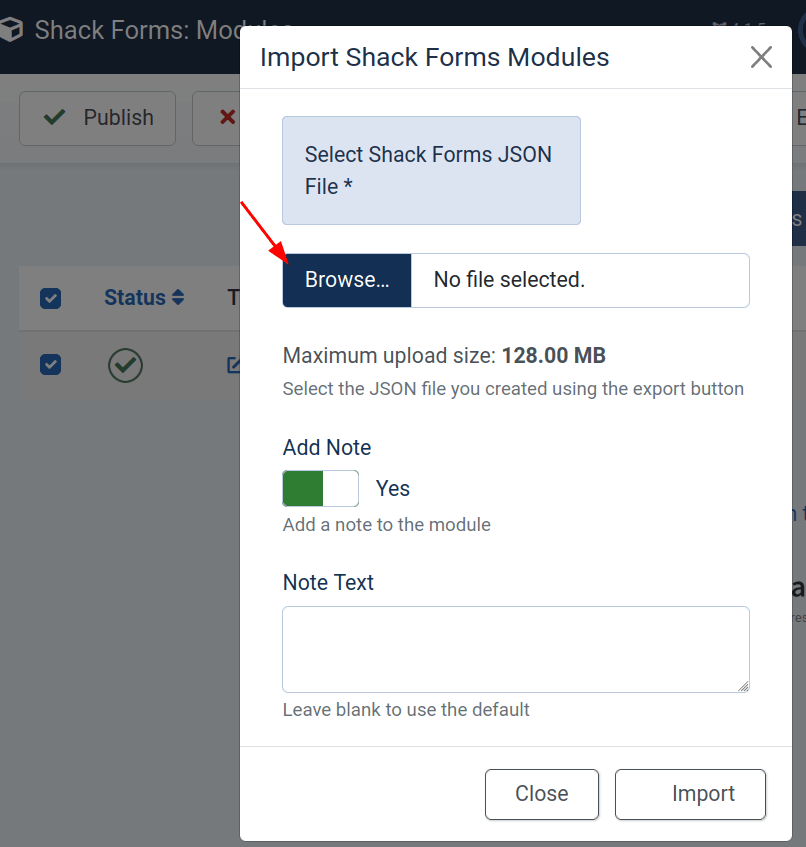
Task: Click the Close button in dialog footer
Action: pyautogui.click(x=542, y=794)
